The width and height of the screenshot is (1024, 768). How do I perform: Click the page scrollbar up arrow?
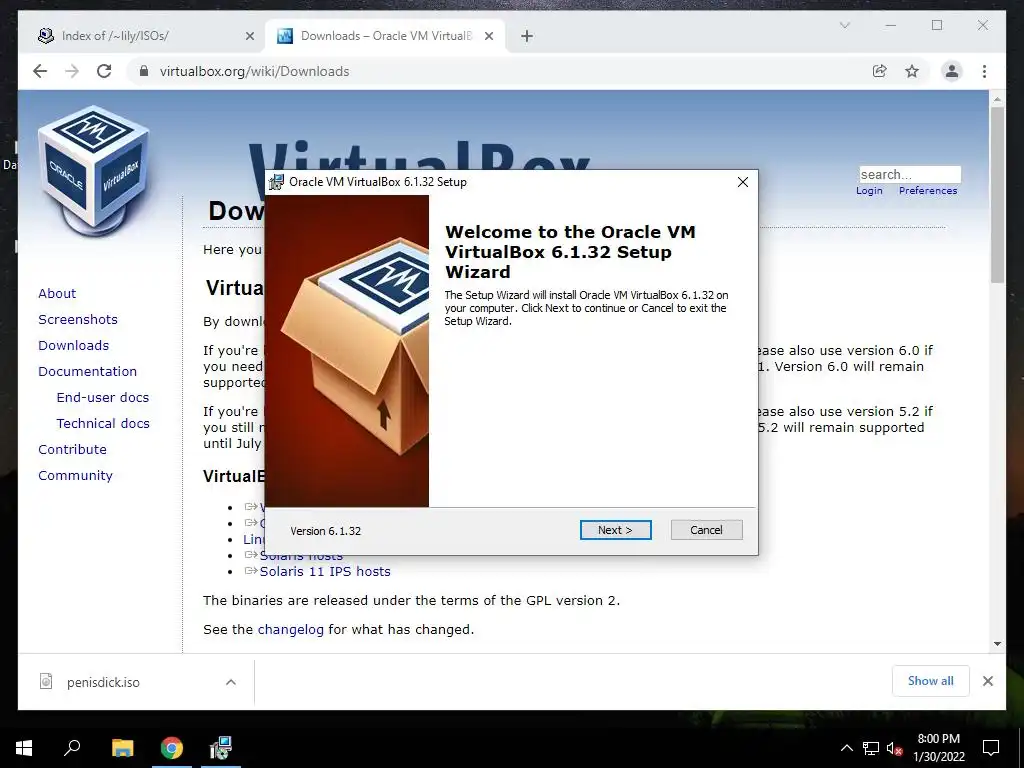997,99
